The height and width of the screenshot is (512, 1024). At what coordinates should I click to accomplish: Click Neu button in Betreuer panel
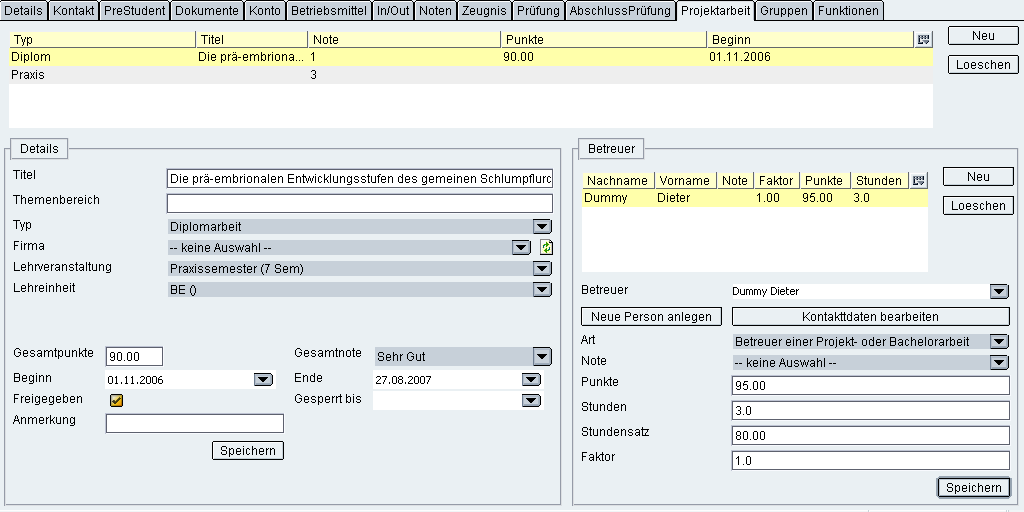[x=977, y=177]
